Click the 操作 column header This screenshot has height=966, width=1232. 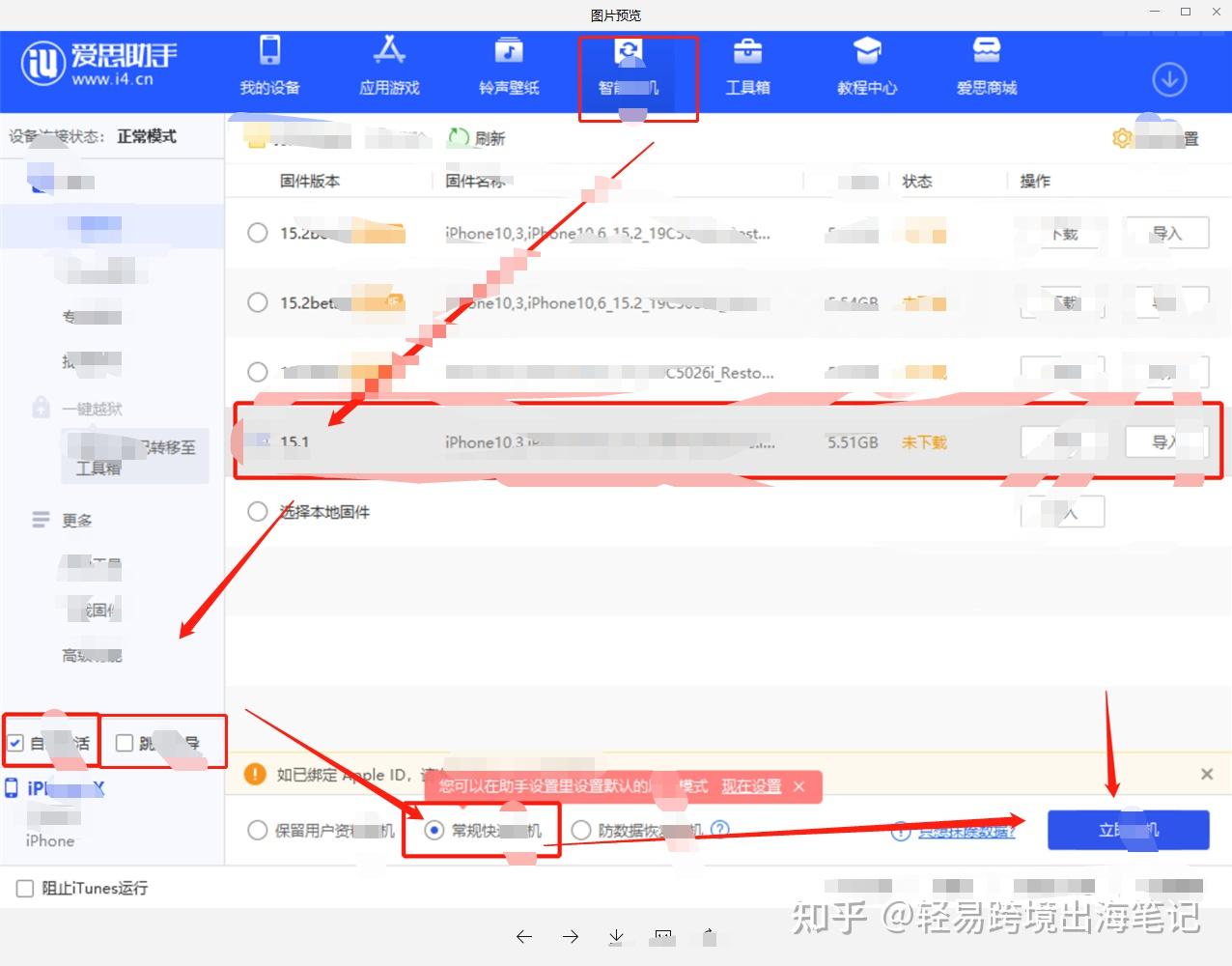[x=1035, y=181]
